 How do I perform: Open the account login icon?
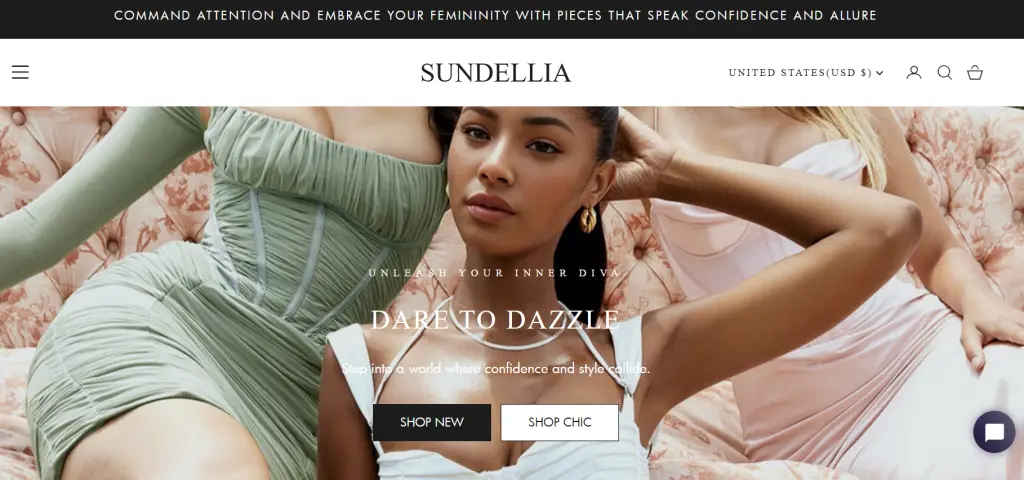coord(914,72)
